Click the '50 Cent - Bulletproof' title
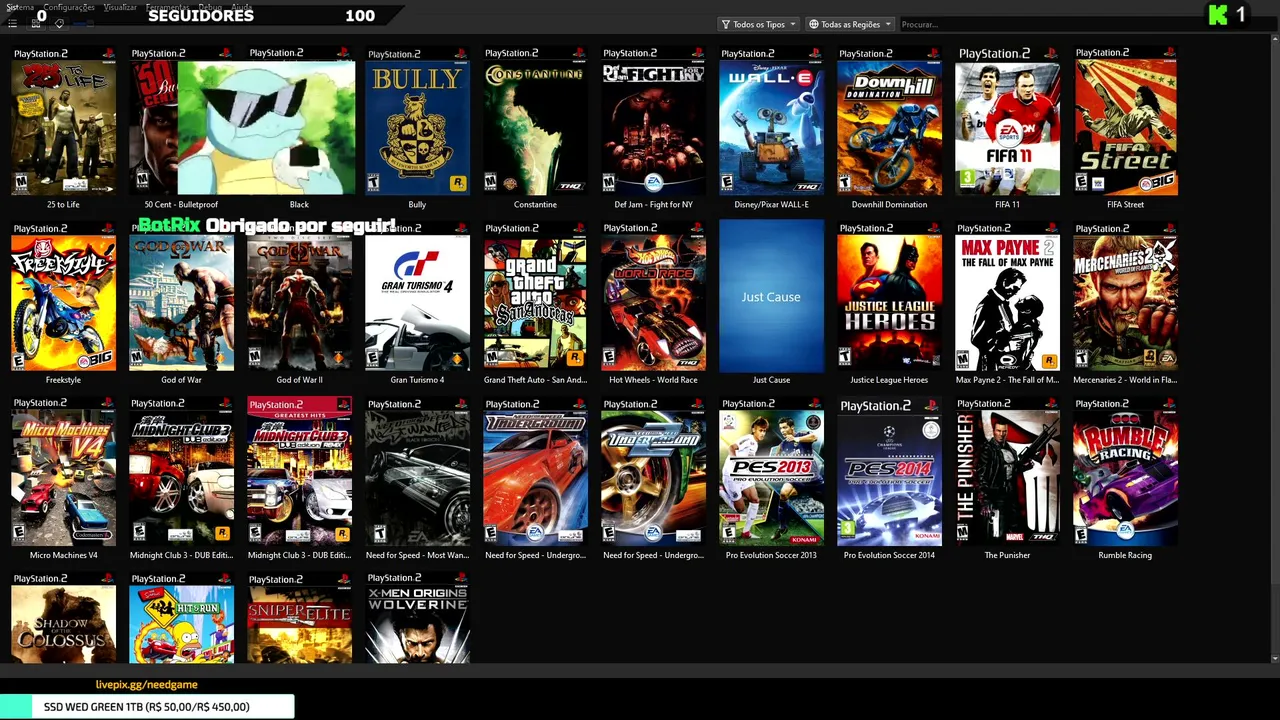The width and height of the screenshot is (1280, 720). (x=181, y=205)
